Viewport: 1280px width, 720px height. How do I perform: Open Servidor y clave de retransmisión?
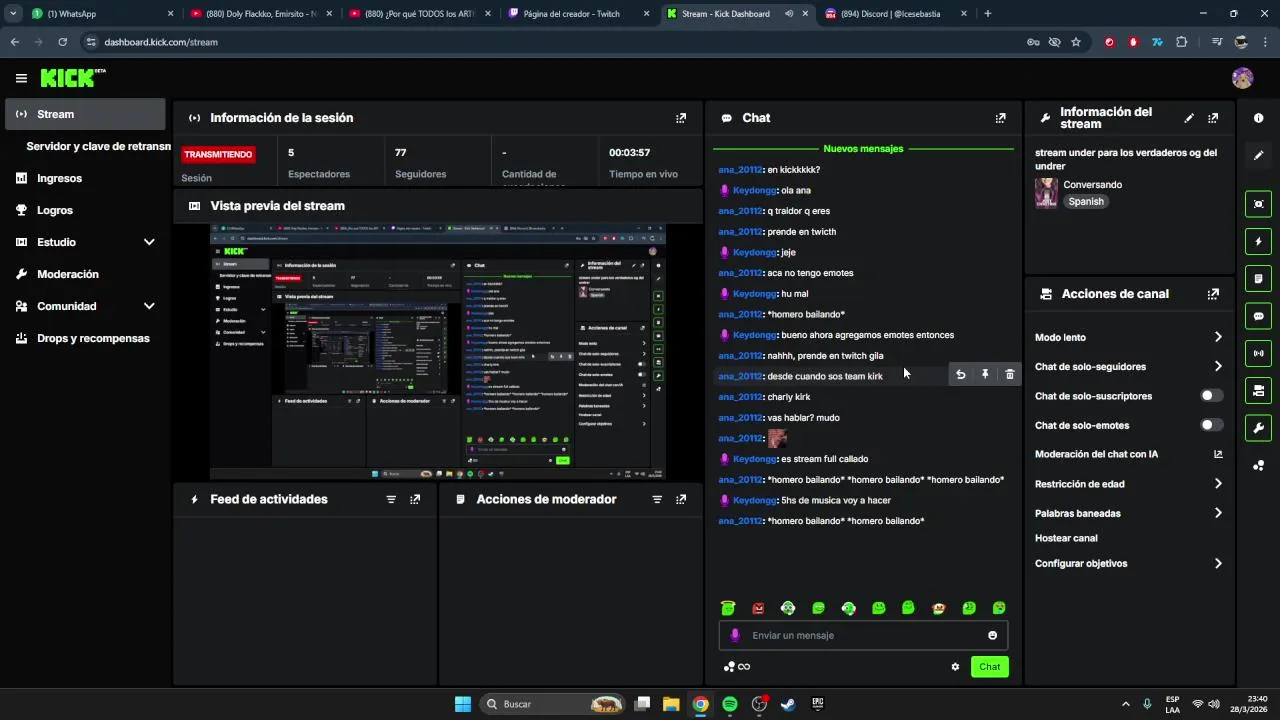98,146
